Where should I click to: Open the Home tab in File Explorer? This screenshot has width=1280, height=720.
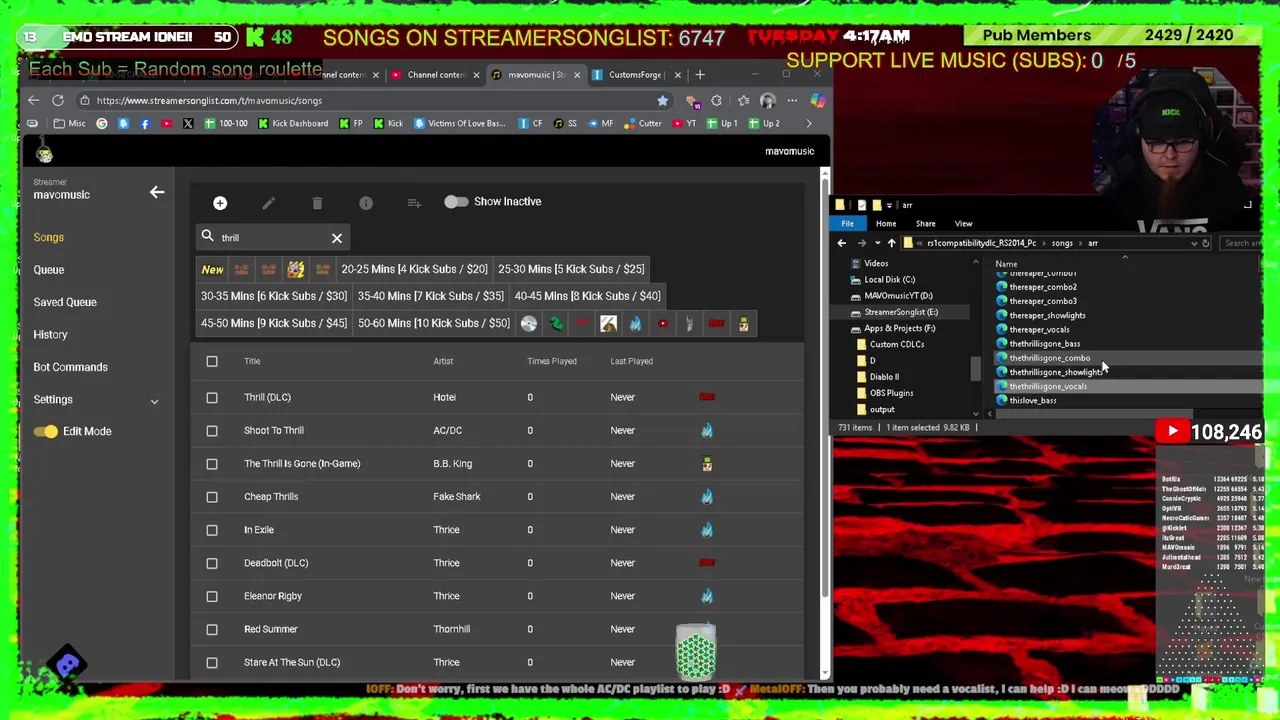tap(886, 224)
